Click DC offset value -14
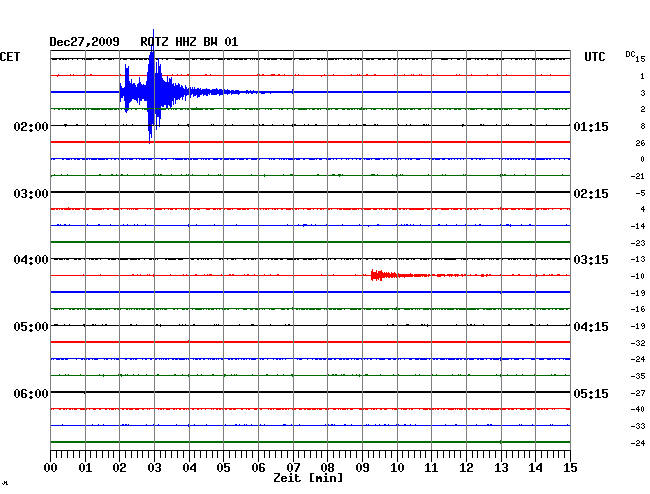650x494 pixels. click(x=638, y=226)
